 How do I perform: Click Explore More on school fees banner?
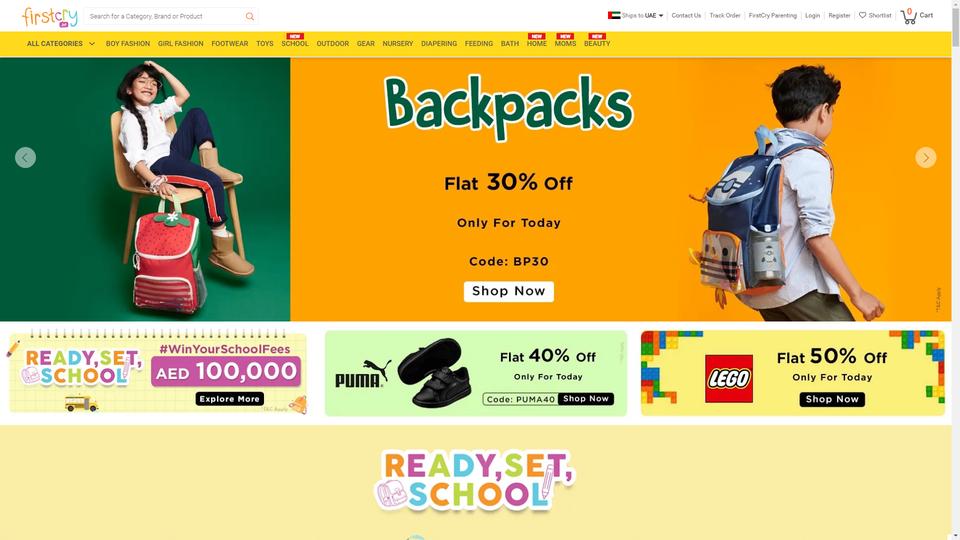(230, 399)
